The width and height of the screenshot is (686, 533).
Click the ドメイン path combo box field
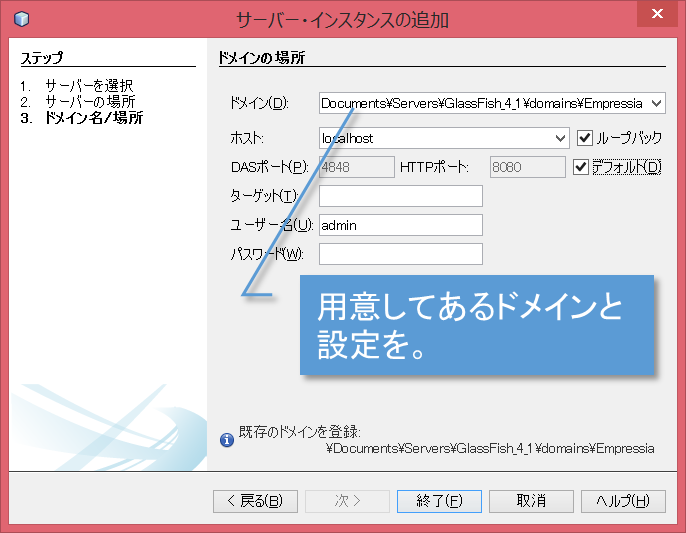tap(492, 103)
